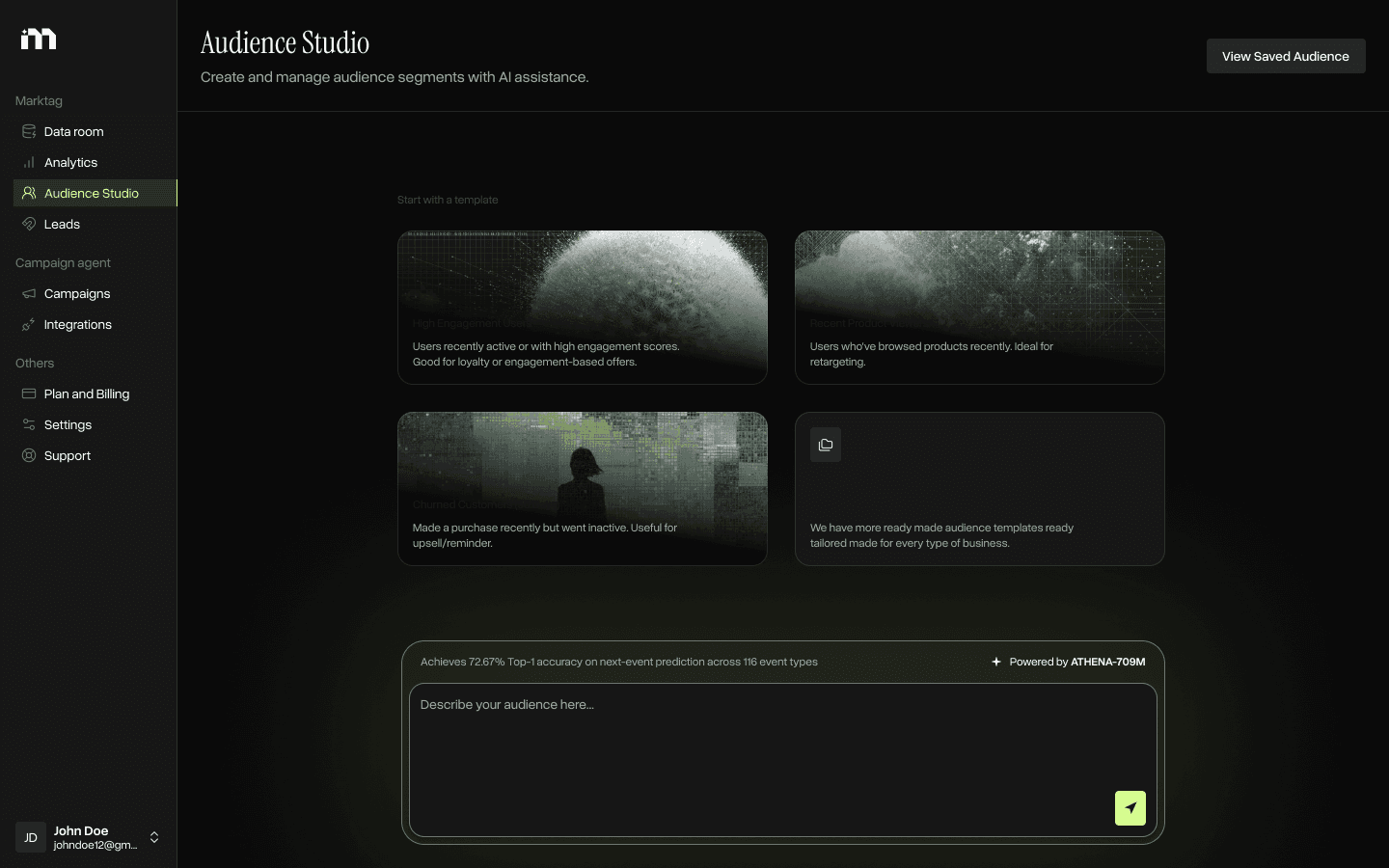Screen dimensions: 1389x868
Task: Click the 'more ready made audience templates' text
Action: click(x=941, y=535)
